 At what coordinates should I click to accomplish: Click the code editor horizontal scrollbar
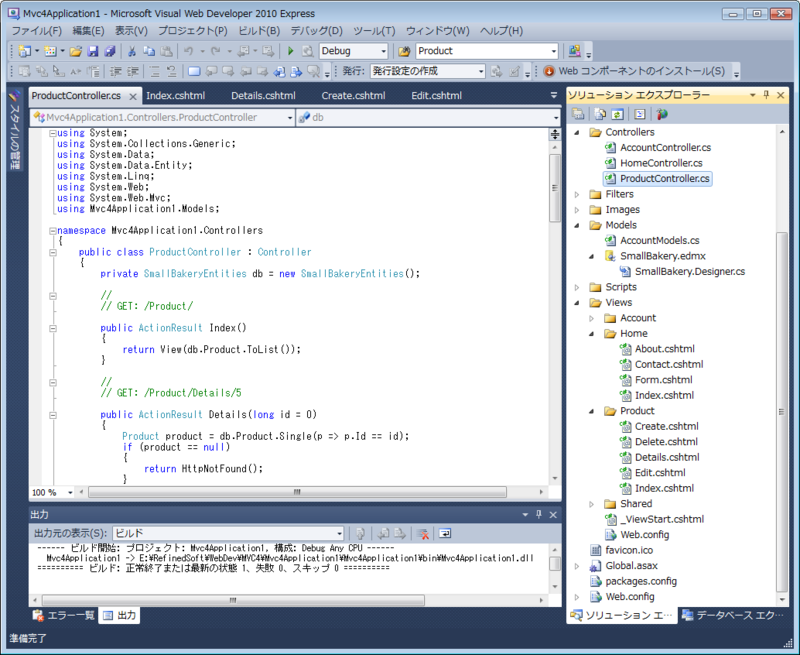pos(297,492)
